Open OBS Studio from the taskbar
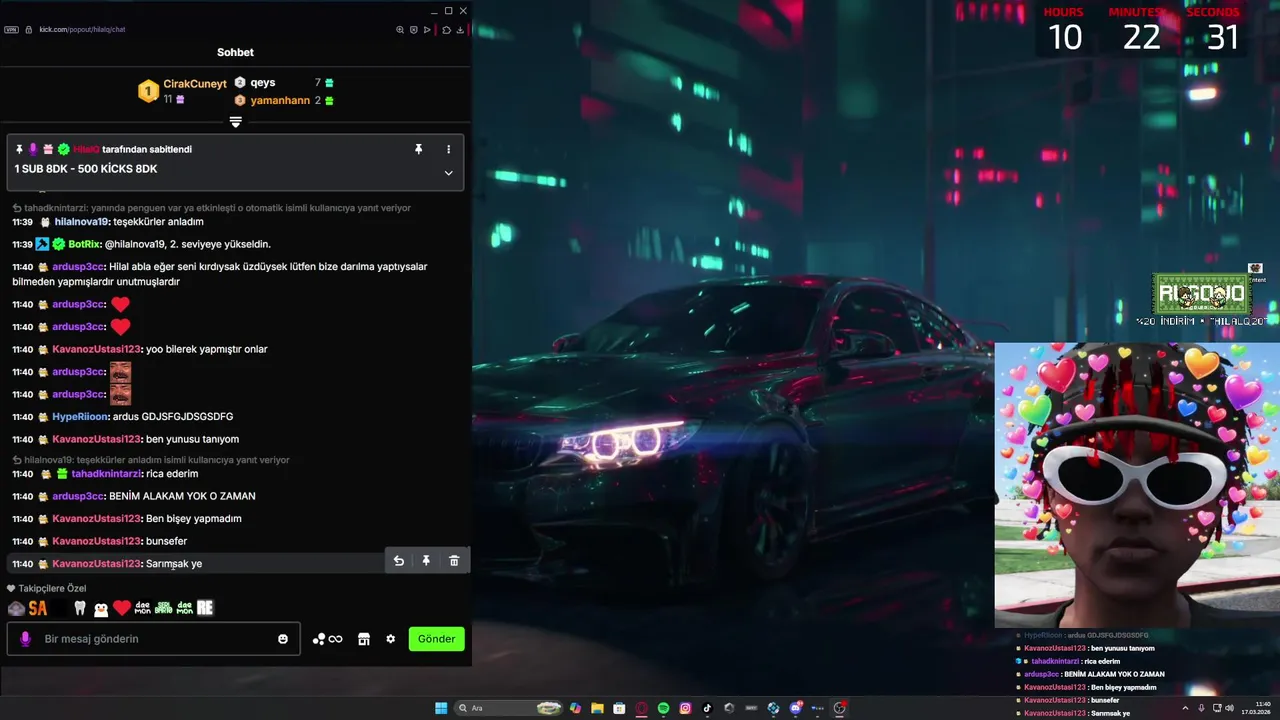 840,708
